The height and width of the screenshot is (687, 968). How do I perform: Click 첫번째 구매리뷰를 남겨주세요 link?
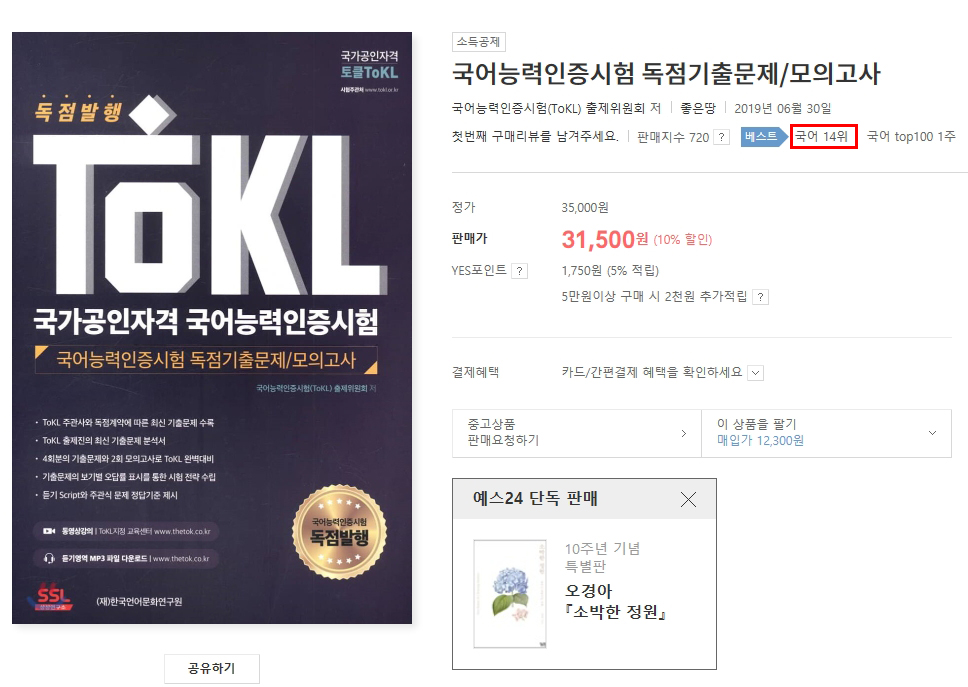pyautogui.click(x=535, y=136)
